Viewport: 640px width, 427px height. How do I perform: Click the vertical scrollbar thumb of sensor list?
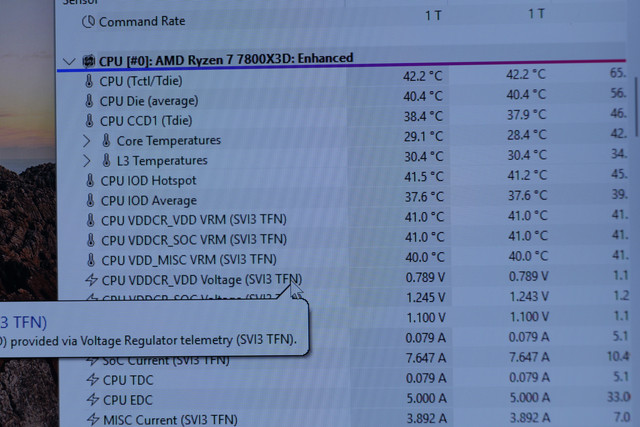pyautogui.click(x=636, y=107)
